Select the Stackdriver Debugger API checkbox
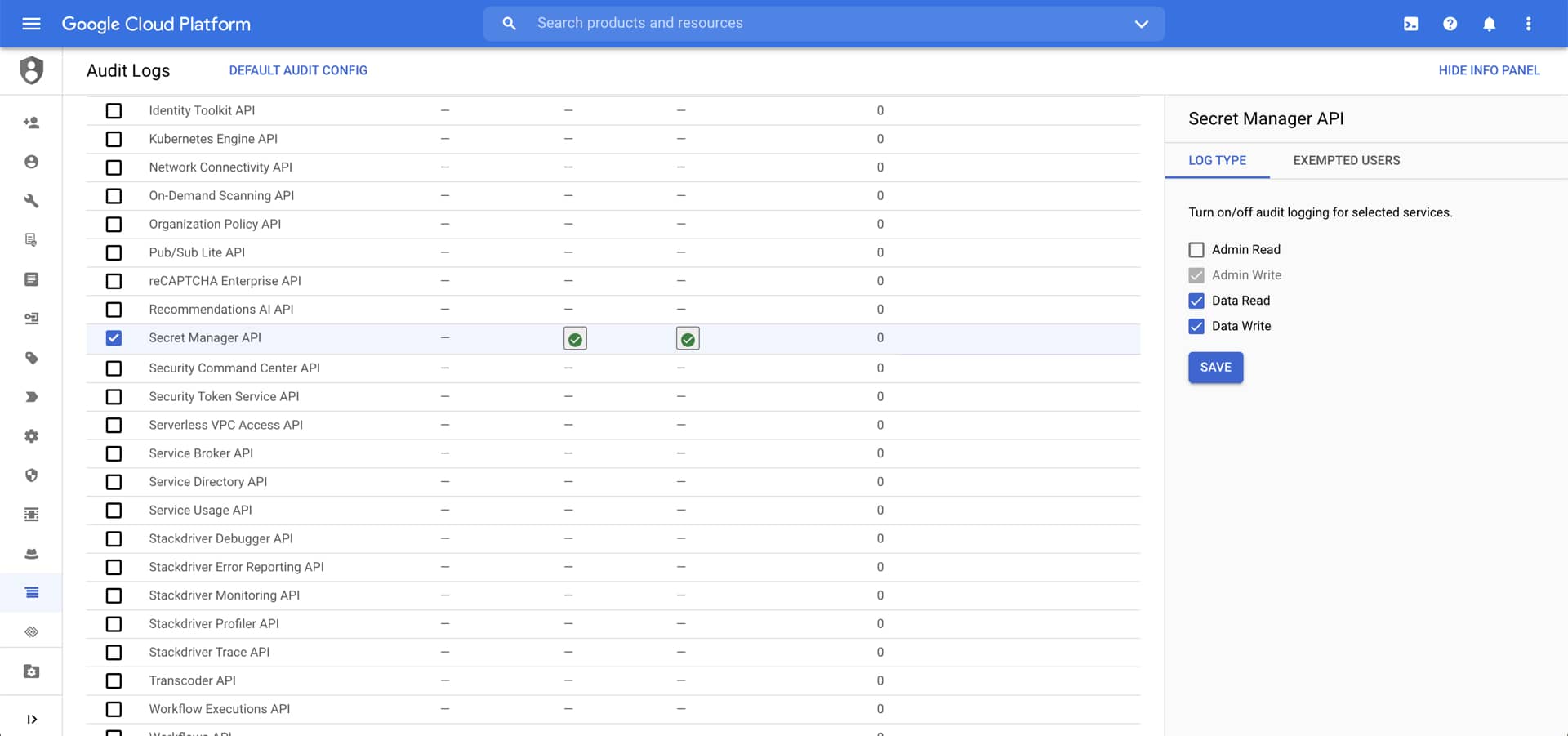Screen dimensions: 1568x736 [114, 539]
